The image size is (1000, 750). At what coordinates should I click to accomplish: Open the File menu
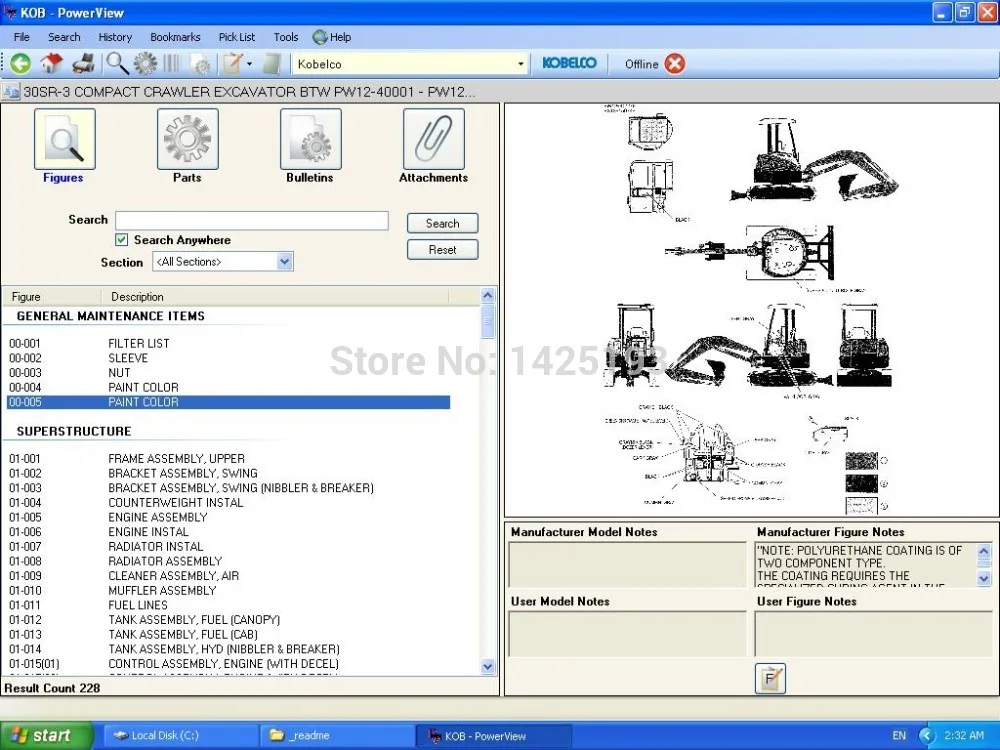22,37
